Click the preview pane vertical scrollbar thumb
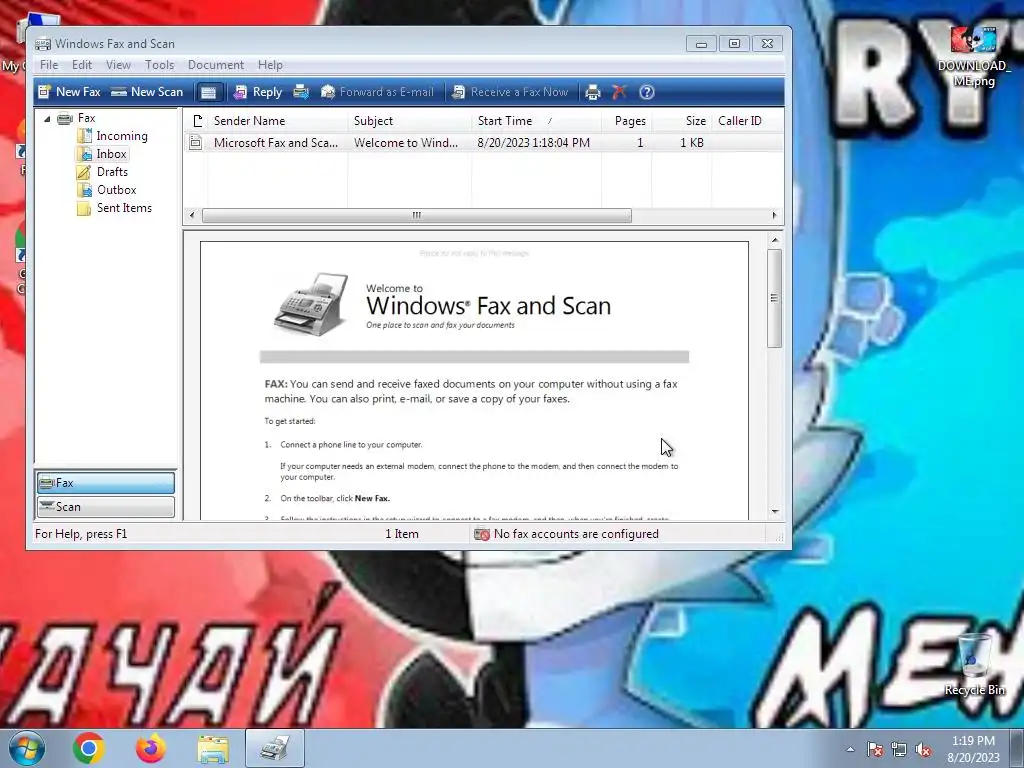Viewport: 1024px width, 768px height. pyautogui.click(x=775, y=298)
